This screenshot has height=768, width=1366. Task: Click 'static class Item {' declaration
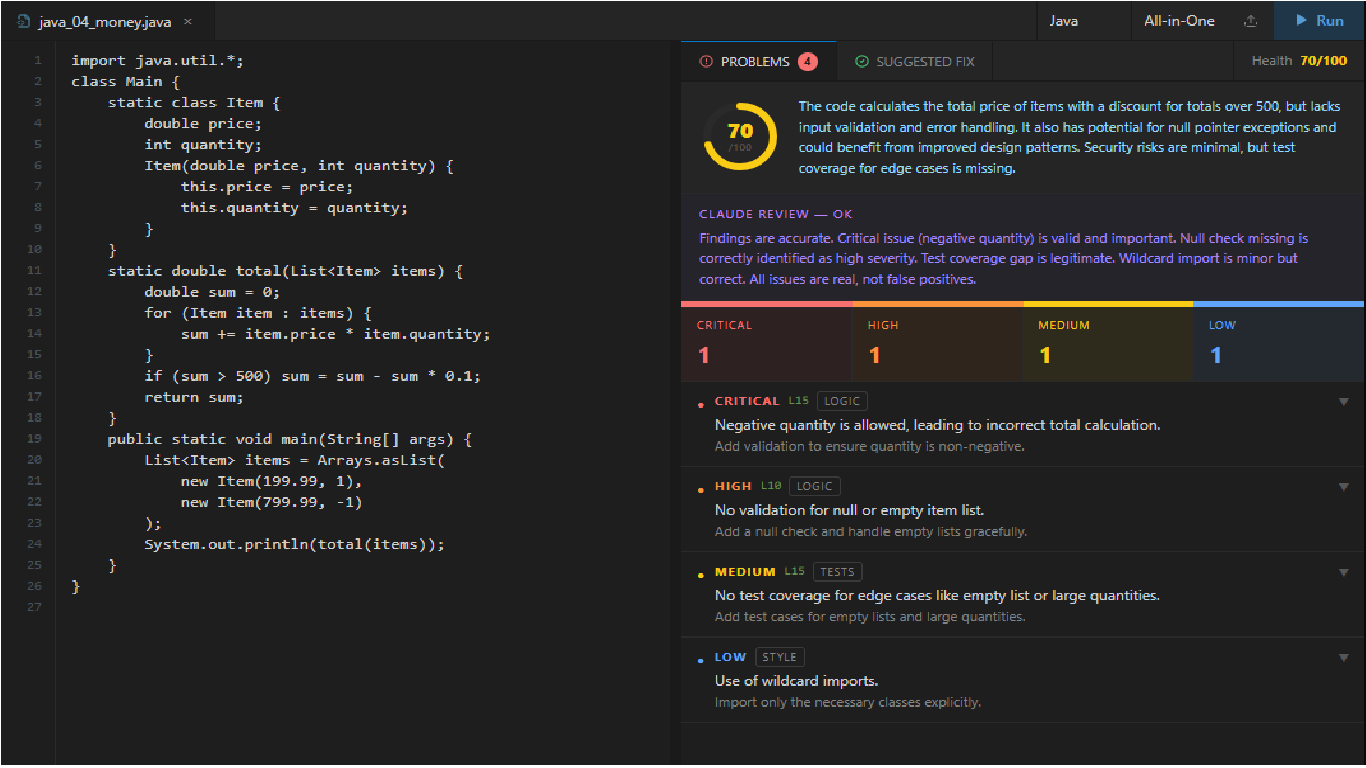pos(194,103)
